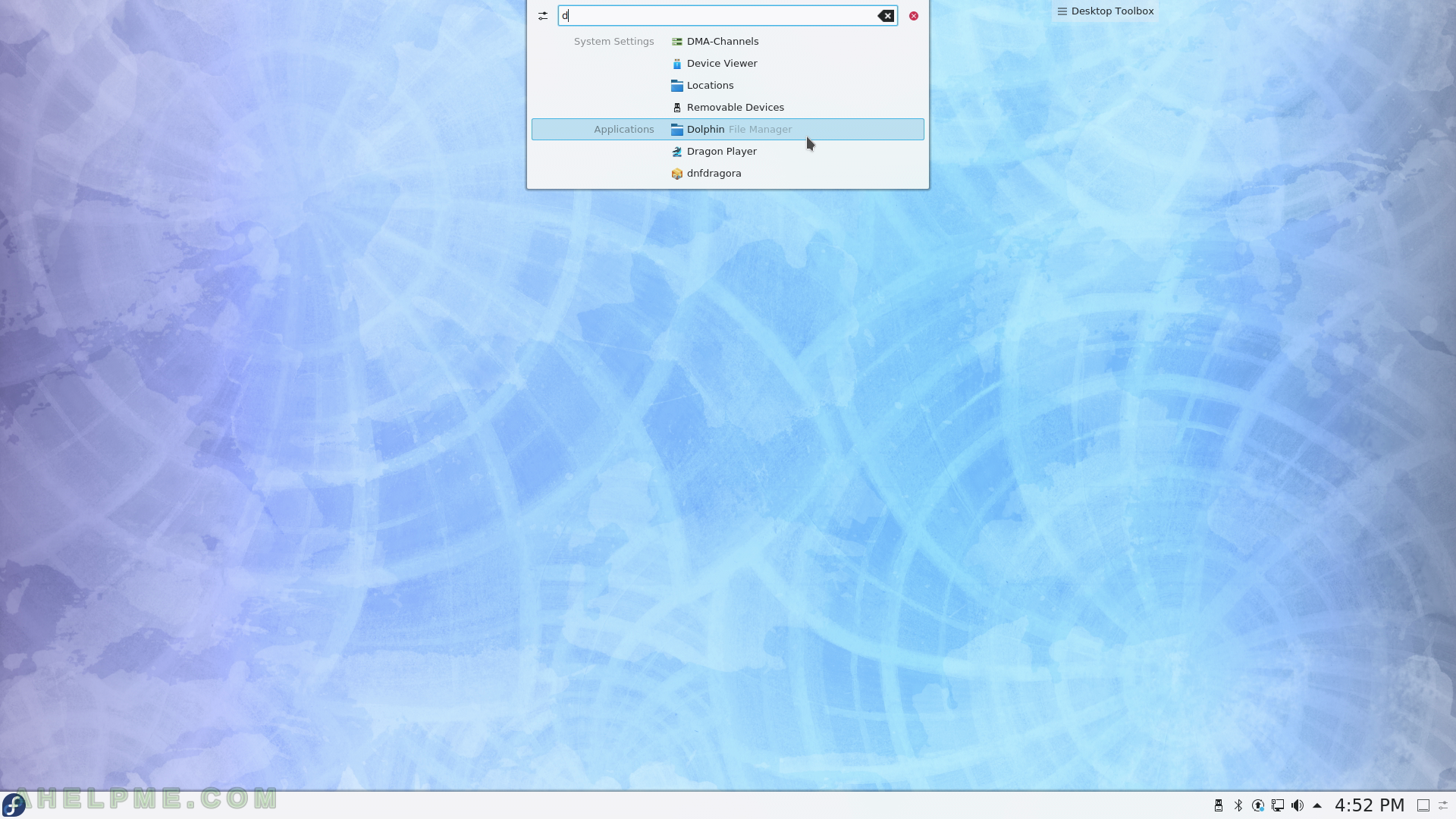Screen dimensions: 1456x819
Task: Clear the search text with backspace icon
Action: pyautogui.click(x=886, y=16)
